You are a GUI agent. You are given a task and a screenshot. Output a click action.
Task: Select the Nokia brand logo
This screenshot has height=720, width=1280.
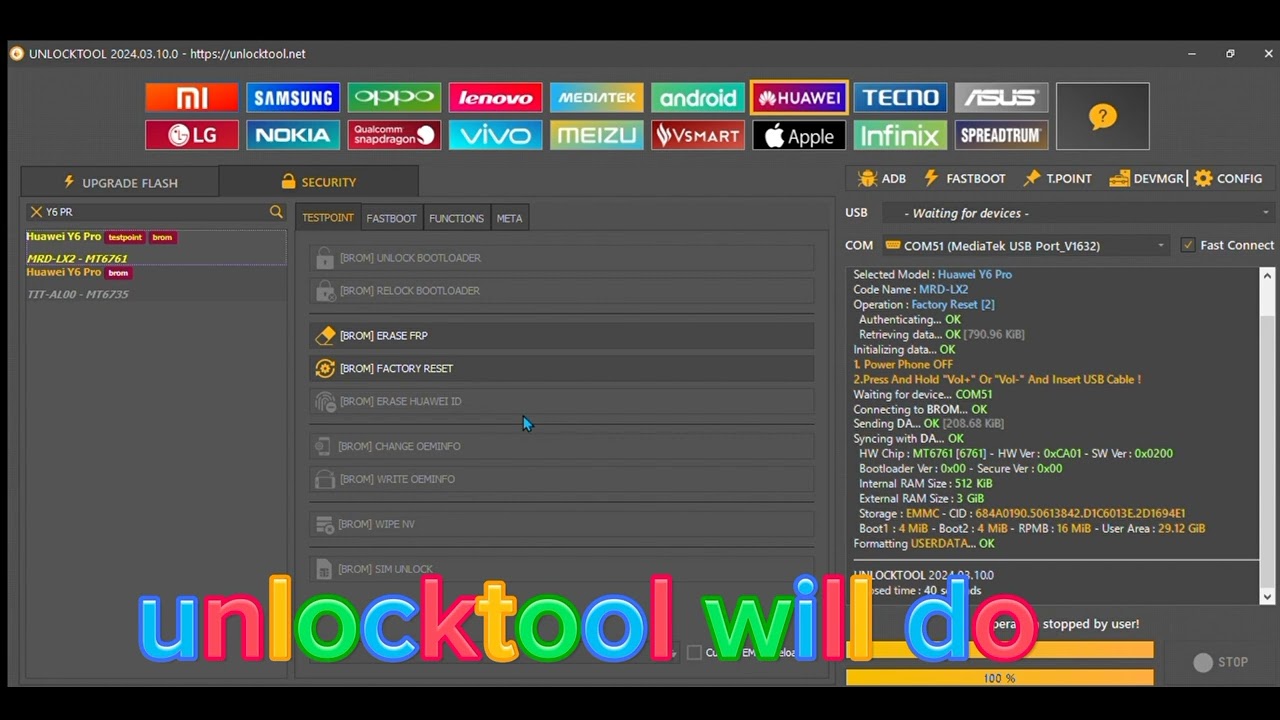(x=293, y=135)
